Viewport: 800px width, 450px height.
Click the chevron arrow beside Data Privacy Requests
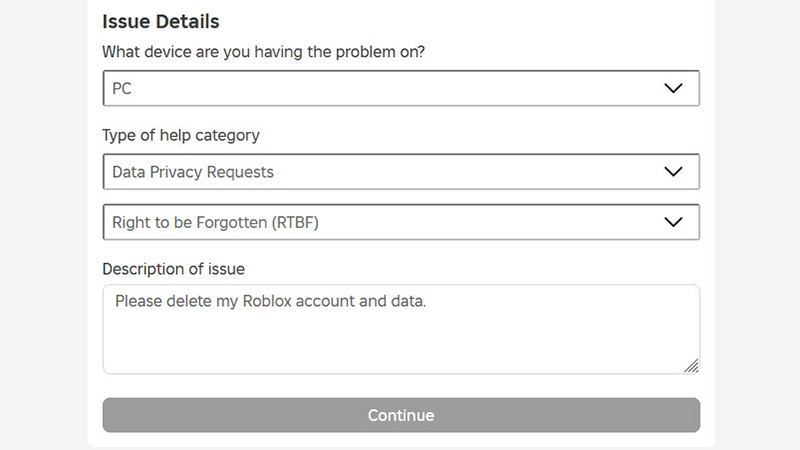point(673,171)
